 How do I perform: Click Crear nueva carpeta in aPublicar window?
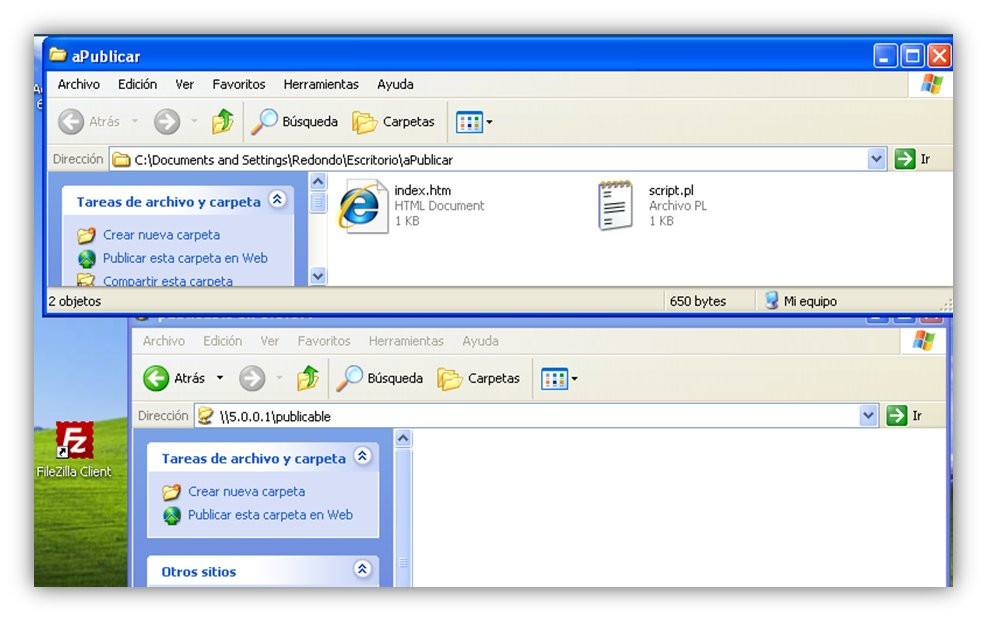(161, 235)
